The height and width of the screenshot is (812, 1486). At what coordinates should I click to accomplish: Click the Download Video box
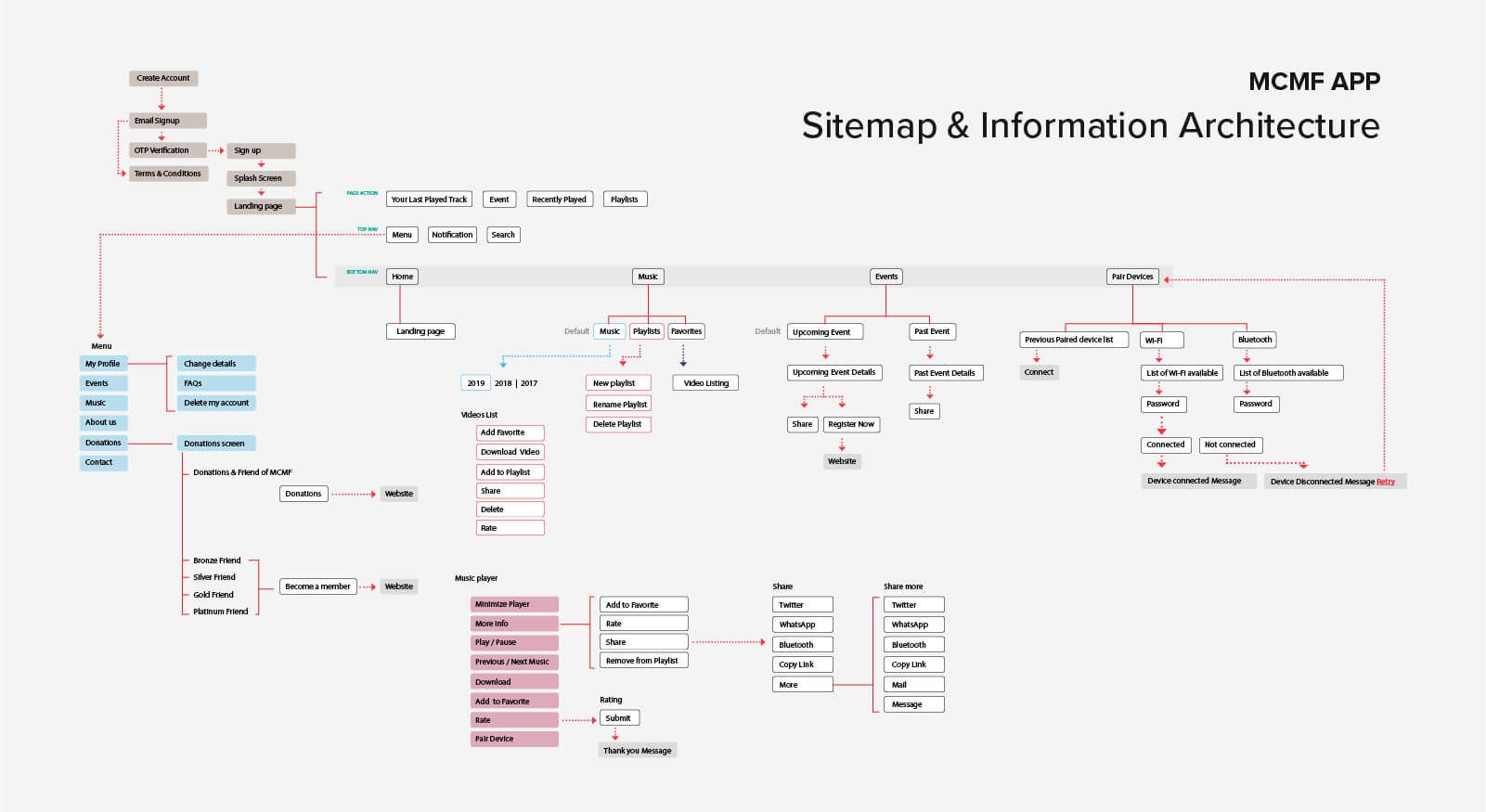tap(510, 452)
